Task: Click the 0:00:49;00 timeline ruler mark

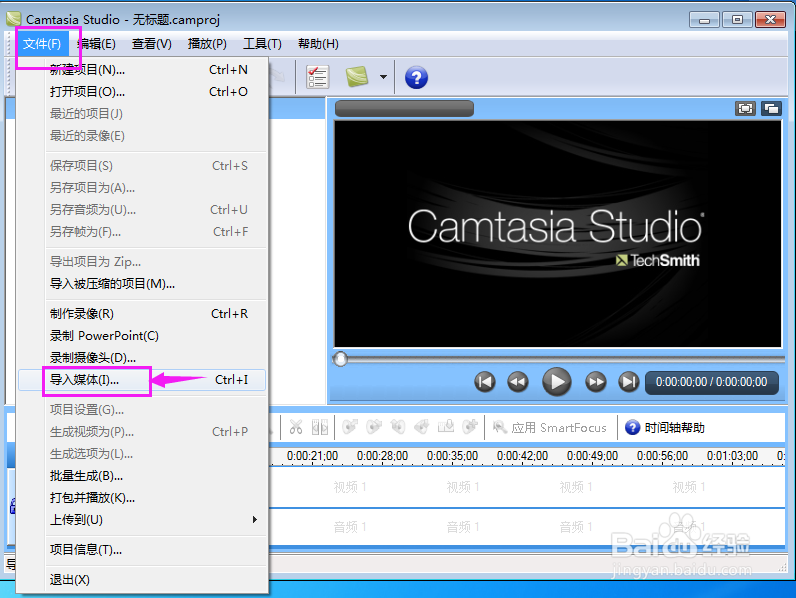Action: [x=592, y=456]
